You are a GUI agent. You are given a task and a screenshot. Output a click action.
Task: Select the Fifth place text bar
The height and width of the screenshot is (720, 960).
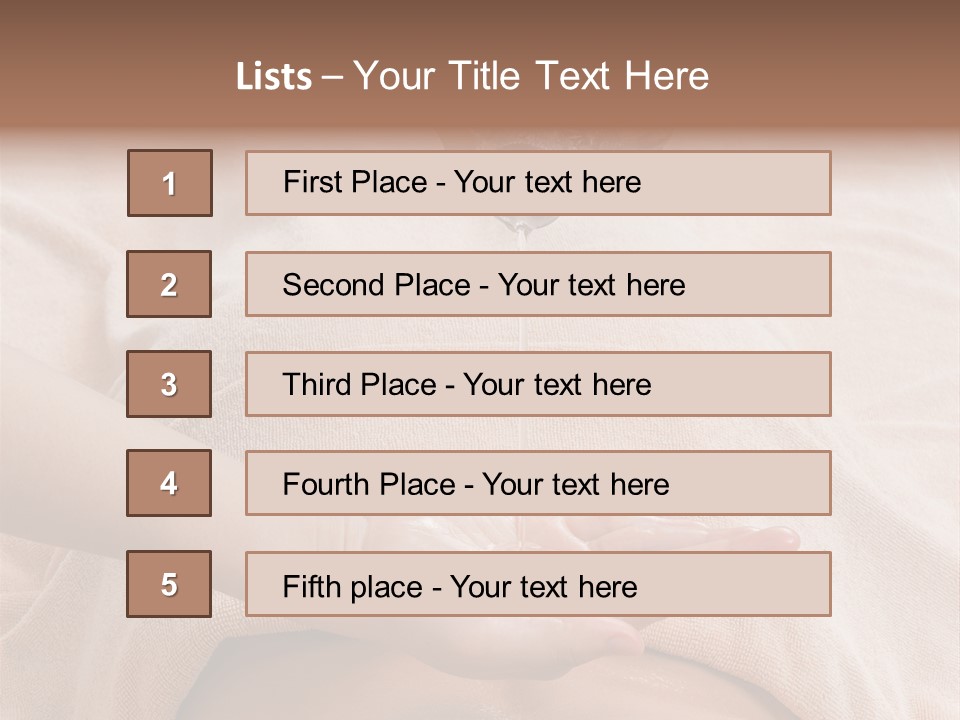click(x=538, y=583)
